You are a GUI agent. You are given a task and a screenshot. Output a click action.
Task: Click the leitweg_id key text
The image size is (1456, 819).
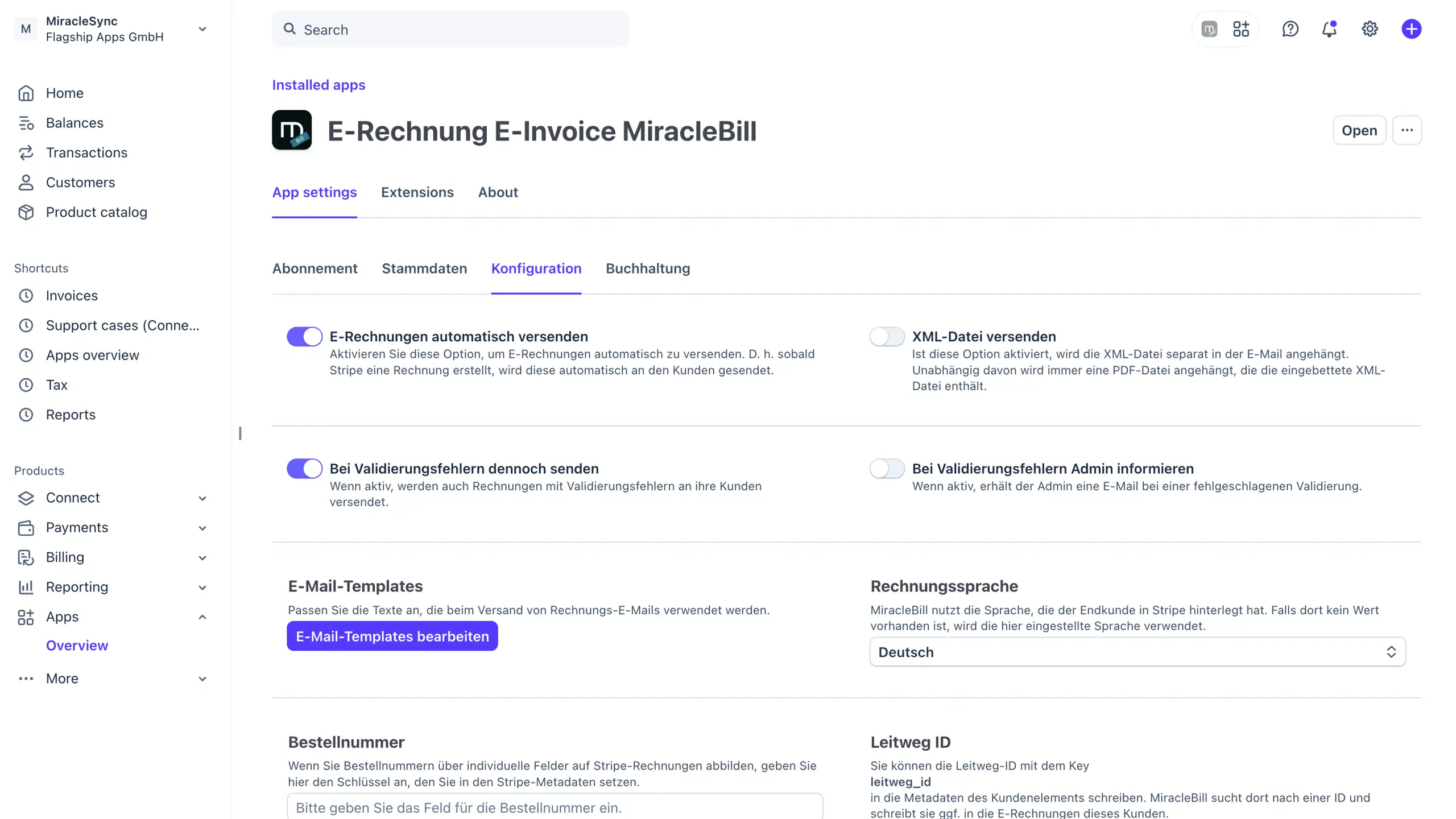(x=900, y=781)
